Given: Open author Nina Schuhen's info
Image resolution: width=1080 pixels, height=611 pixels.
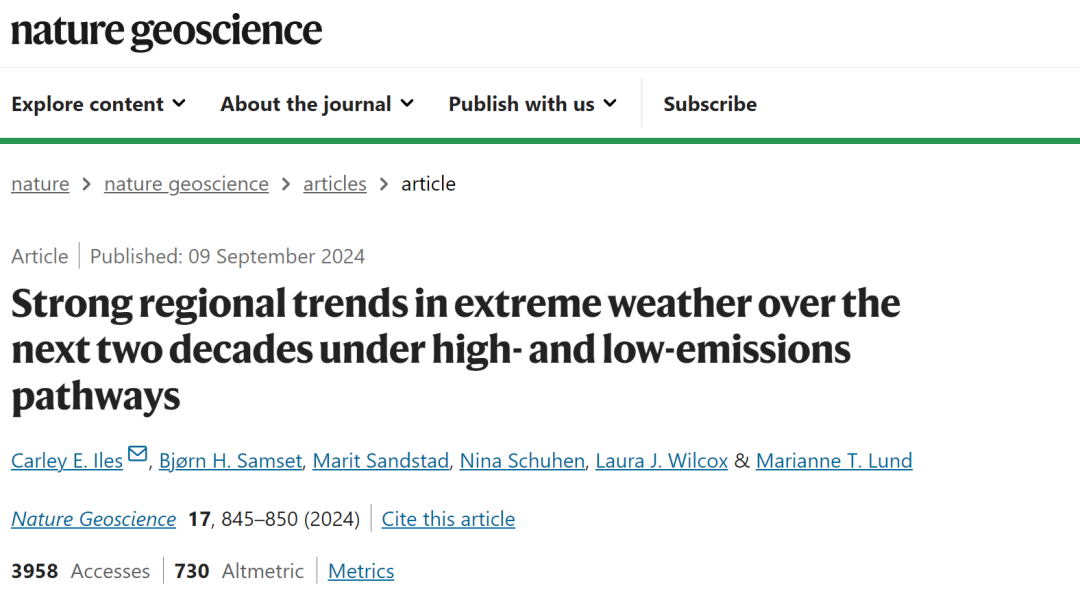Looking at the screenshot, I should click(x=522, y=461).
